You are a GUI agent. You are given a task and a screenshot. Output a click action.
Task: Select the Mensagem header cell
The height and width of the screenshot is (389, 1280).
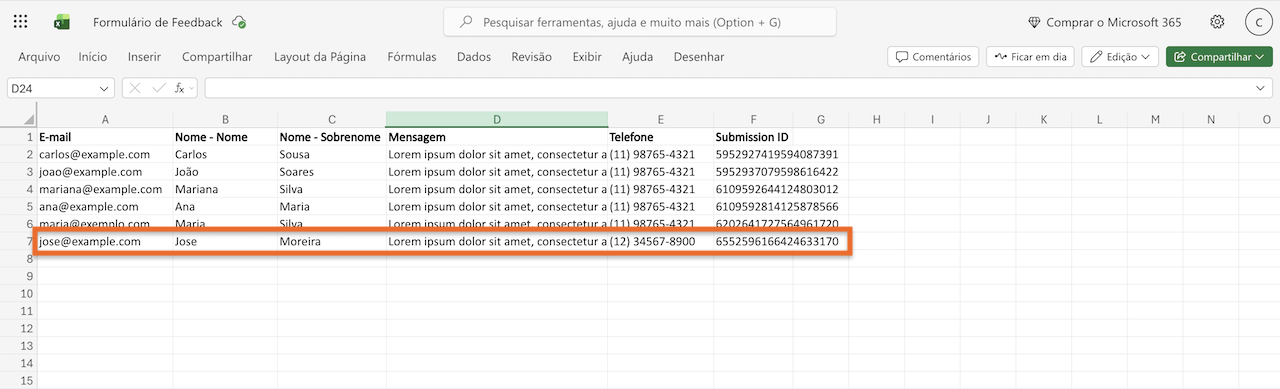click(496, 137)
